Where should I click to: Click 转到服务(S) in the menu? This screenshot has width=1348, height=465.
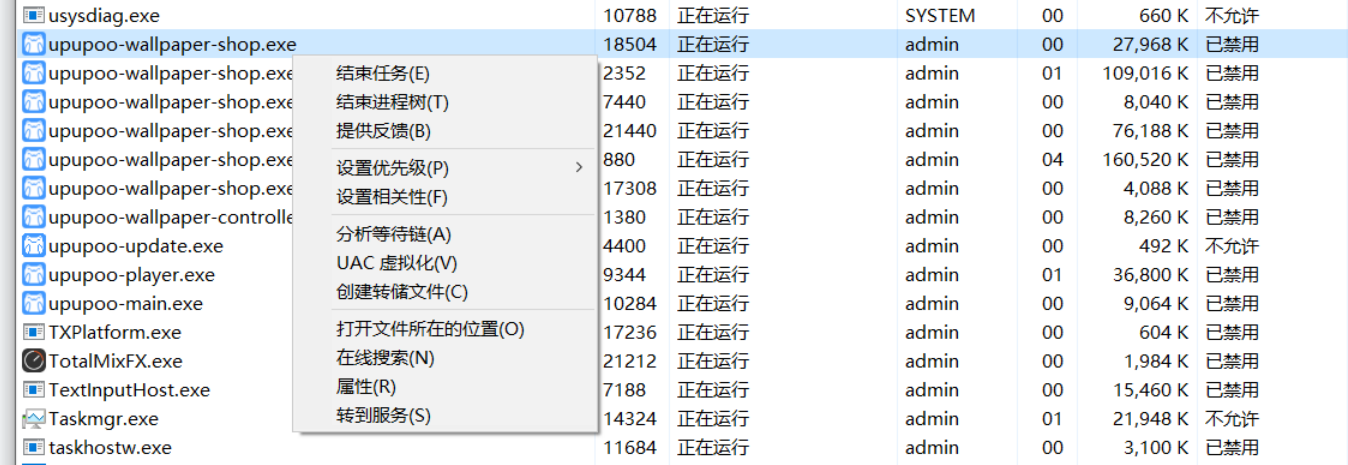pyautogui.click(x=383, y=416)
